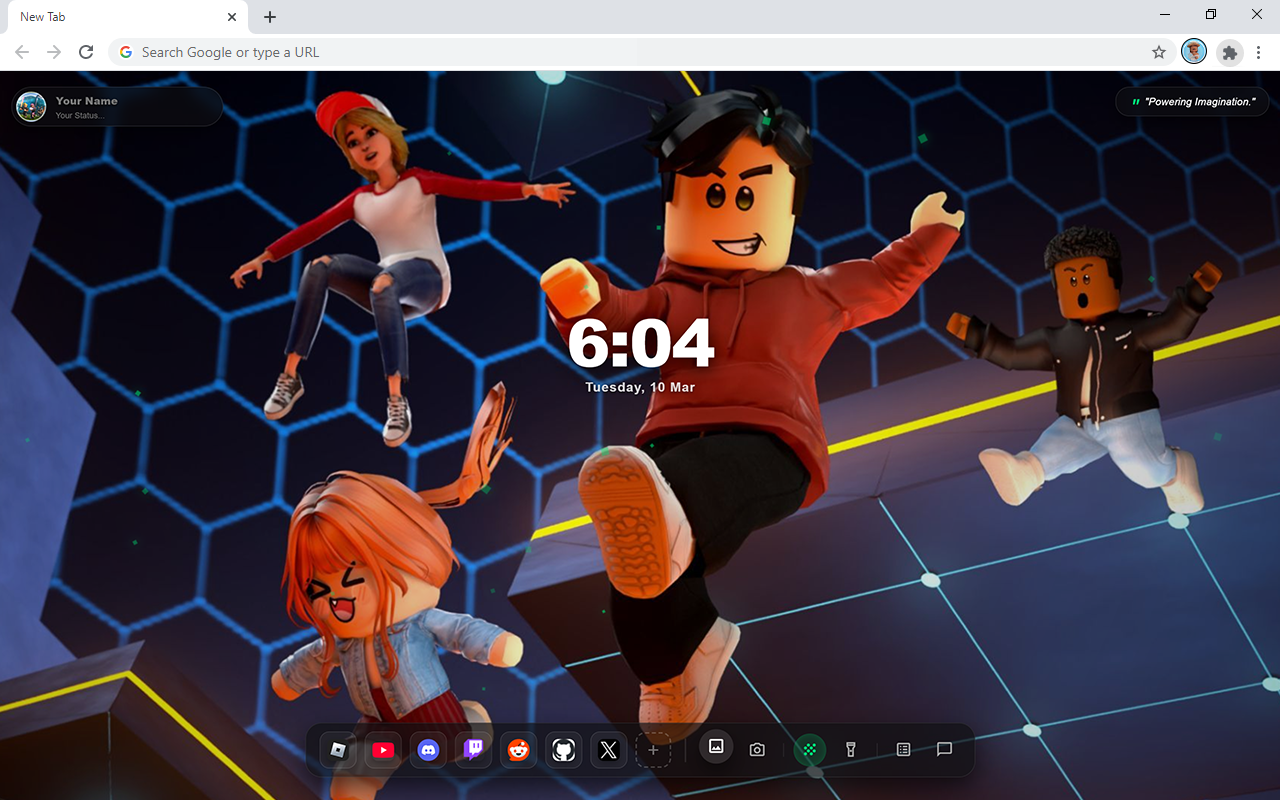
Task: Open the Reddit shortcut
Action: click(518, 750)
